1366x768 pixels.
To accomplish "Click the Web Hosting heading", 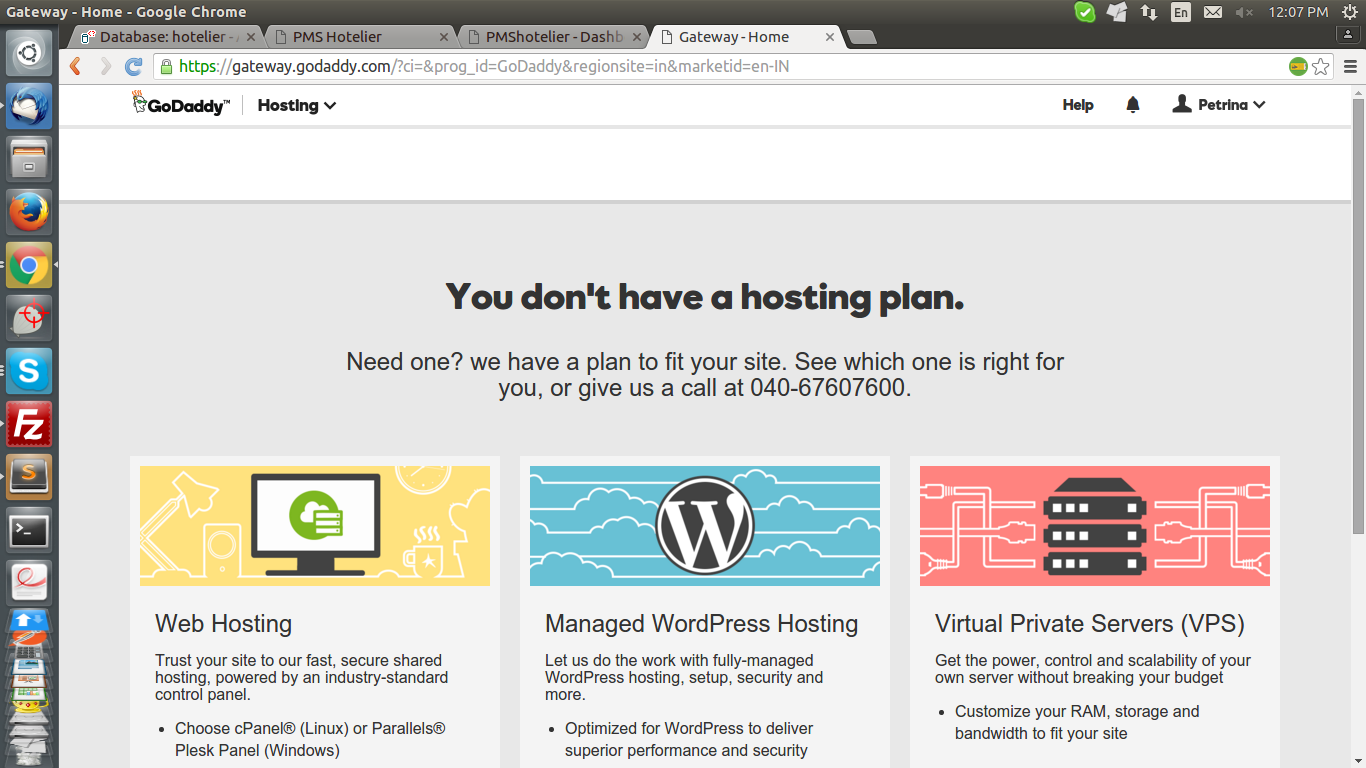I will [223, 624].
